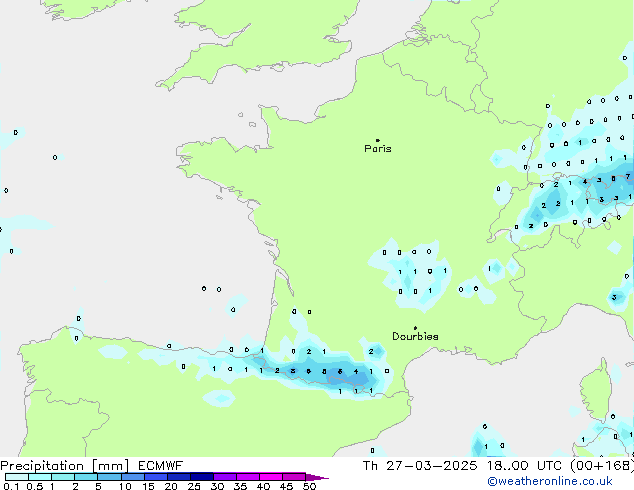The width and height of the screenshot is (634, 490).
Task: Click the forecast date 'Th 27-03-2025'
Action: tap(420, 466)
